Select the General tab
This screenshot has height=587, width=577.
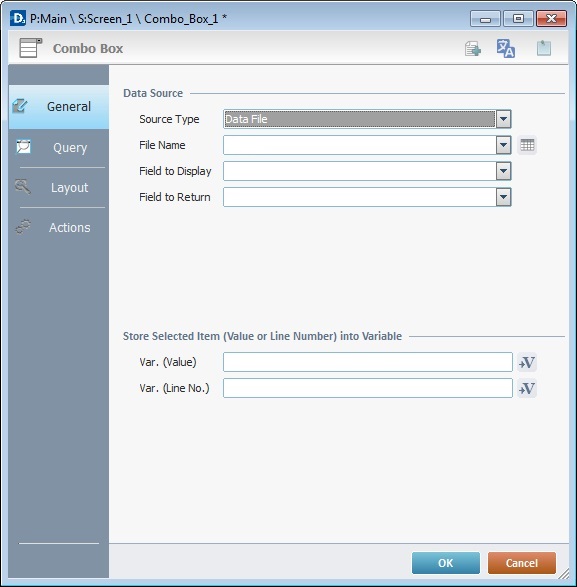59,107
